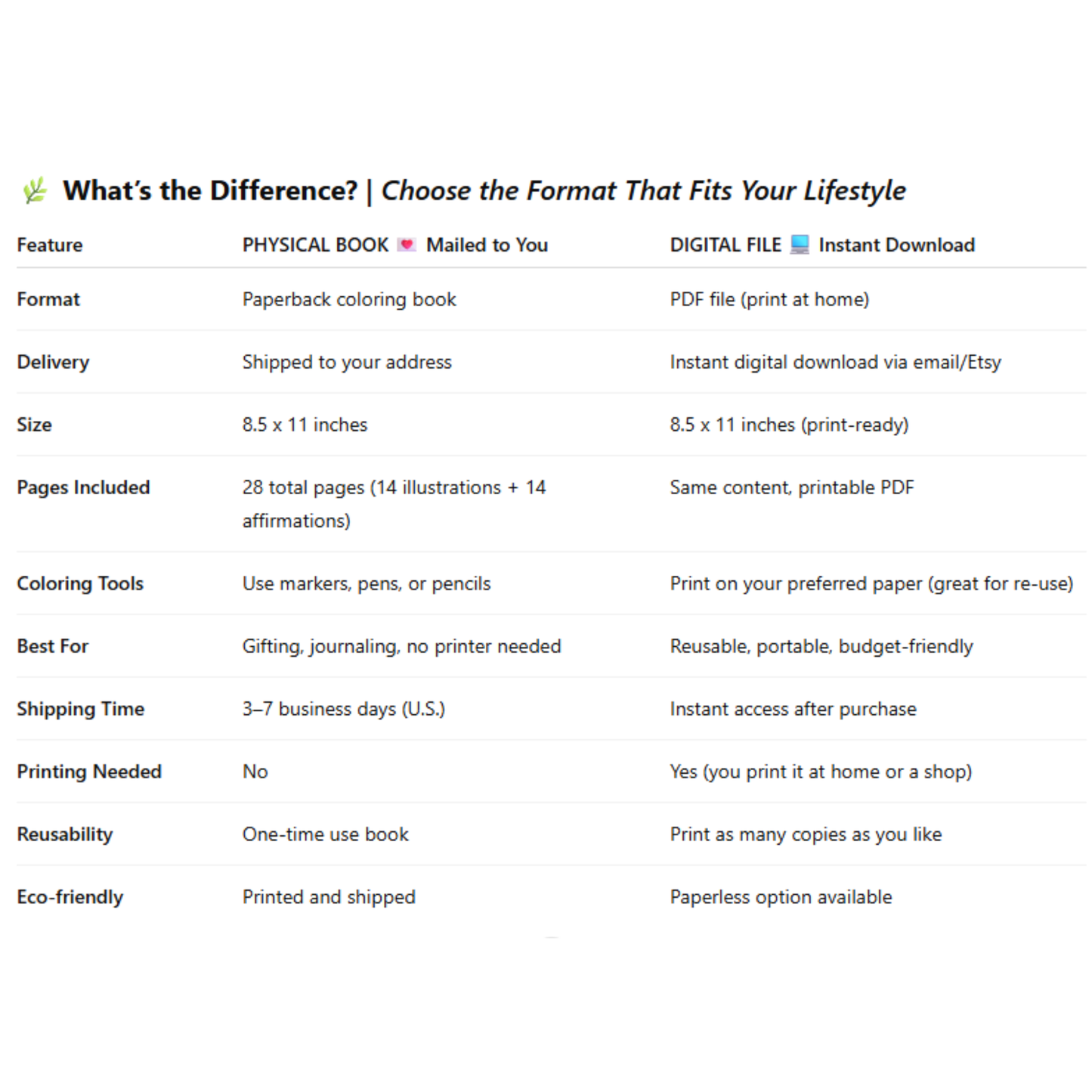Click the 'Printing Needed' row label
1092x1092 pixels.
click(89, 772)
